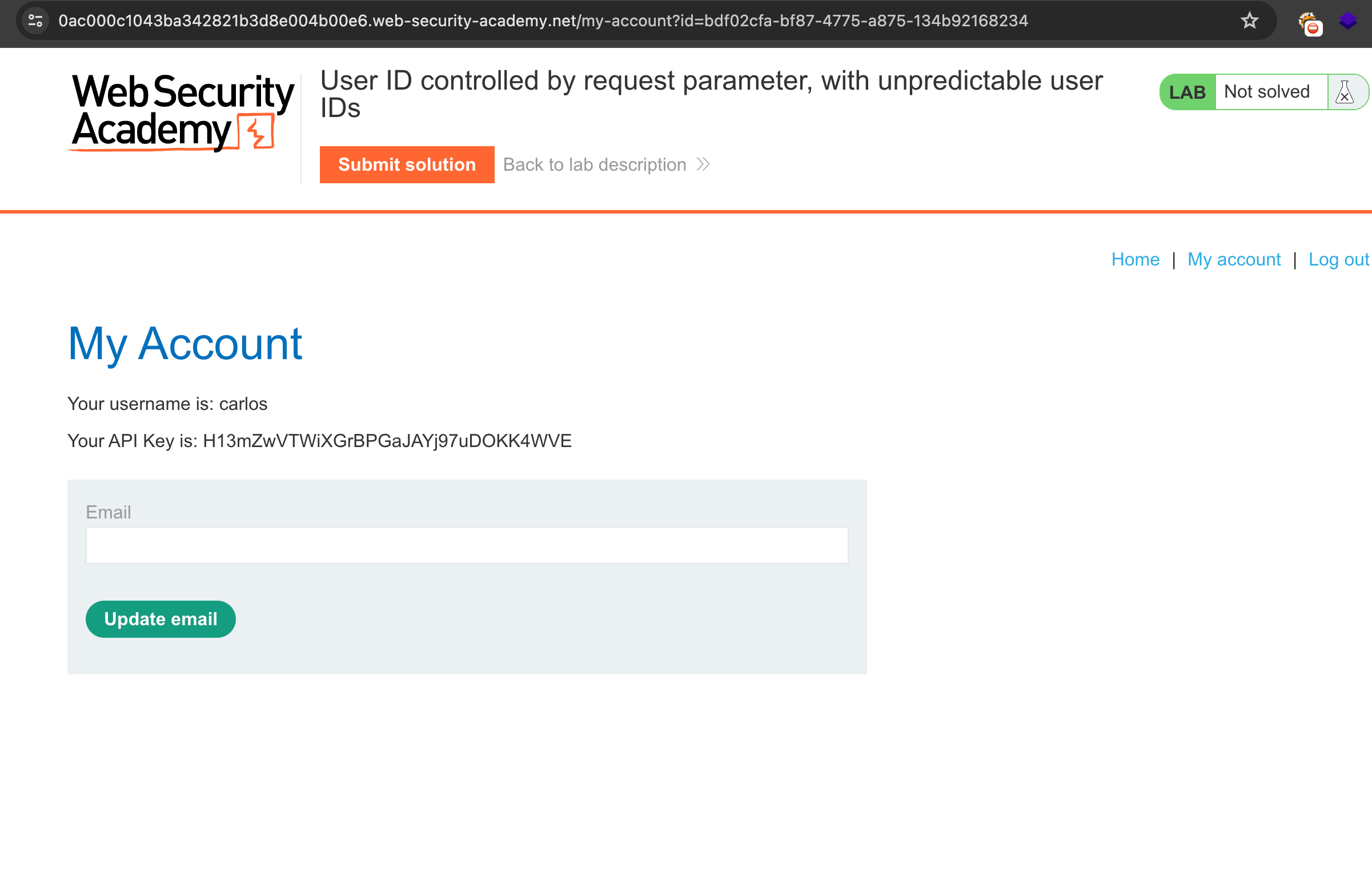Viewport: 1372px width, 869px height.
Task: Click the carlos username line
Action: pyautogui.click(x=167, y=404)
